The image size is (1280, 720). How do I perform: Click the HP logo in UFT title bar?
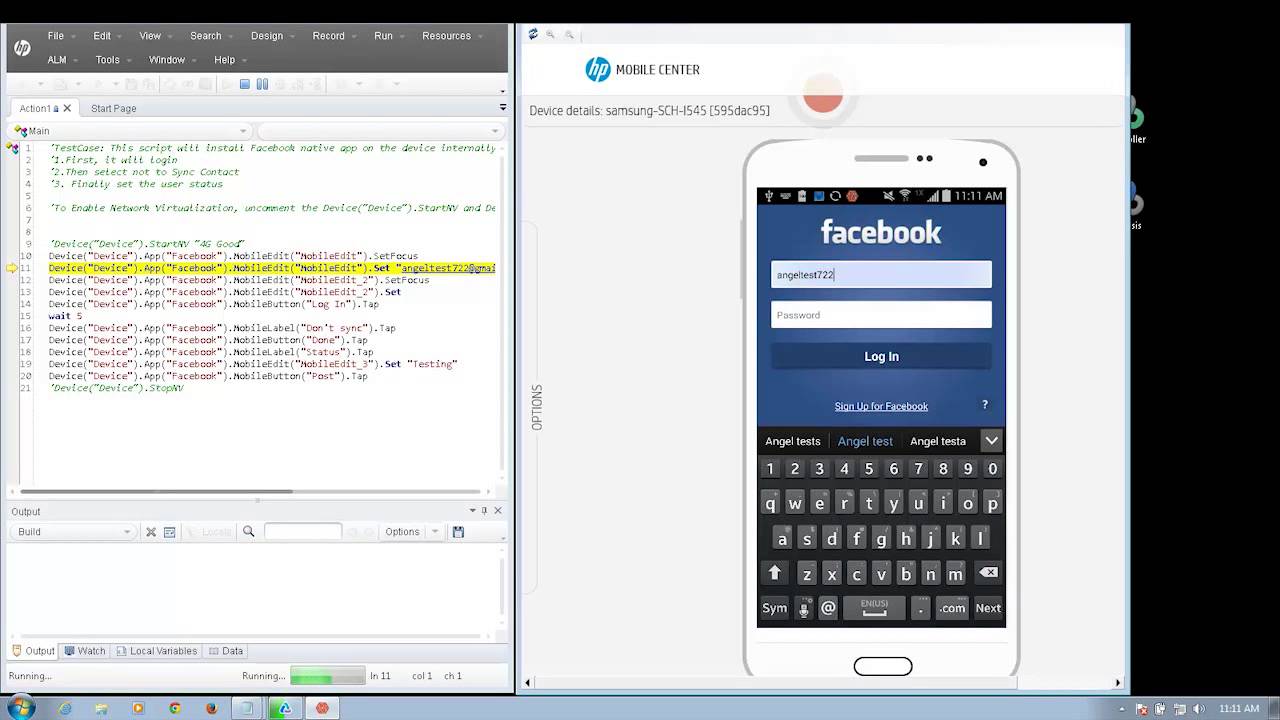tap(22, 48)
